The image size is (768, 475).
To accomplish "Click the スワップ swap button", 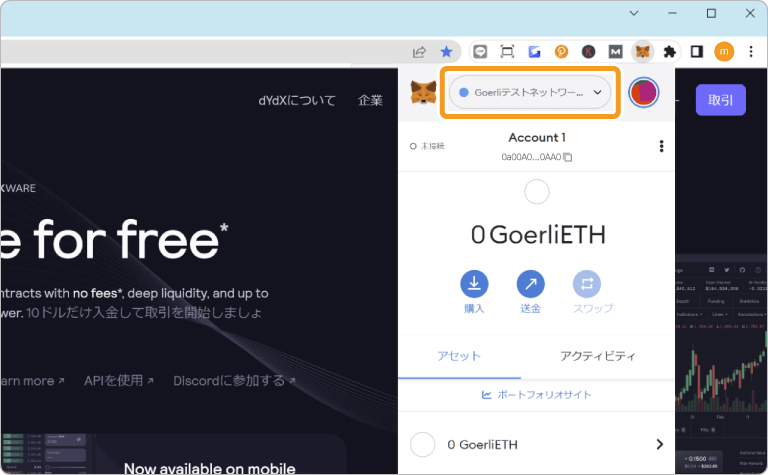I will click(x=593, y=292).
